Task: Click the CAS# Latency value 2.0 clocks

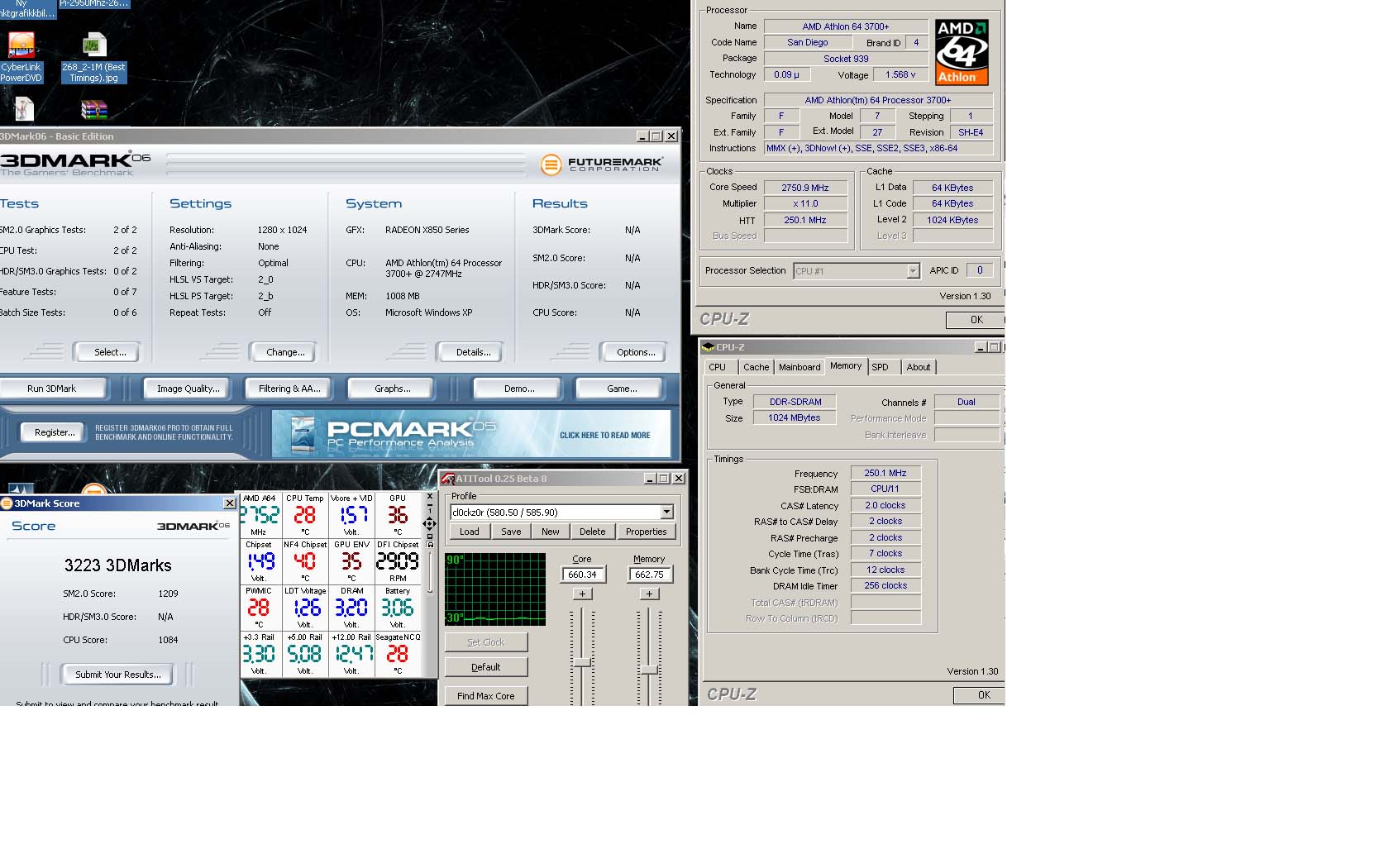Action: pos(885,505)
